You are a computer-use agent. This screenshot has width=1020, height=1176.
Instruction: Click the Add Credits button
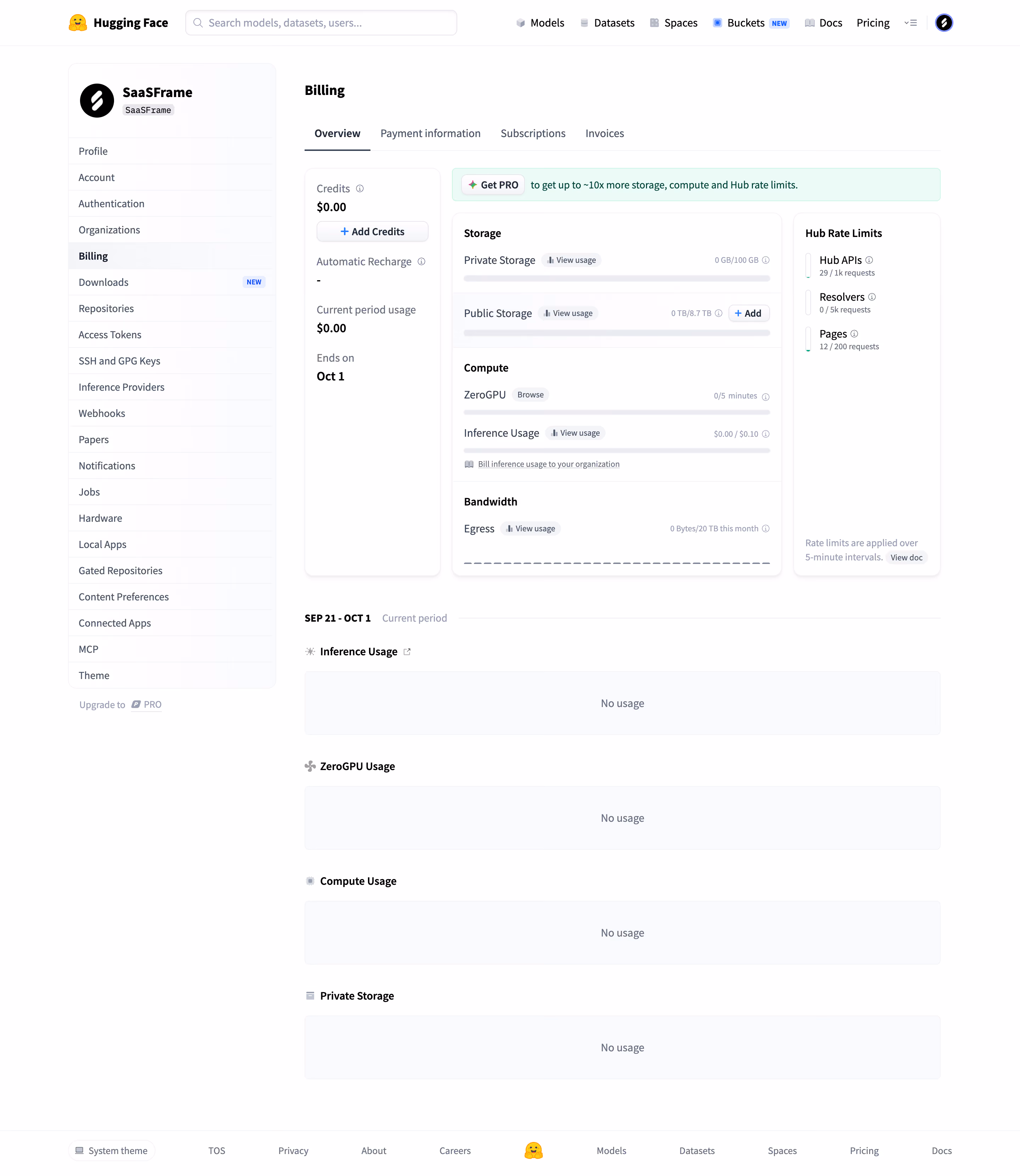click(x=372, y=232)
